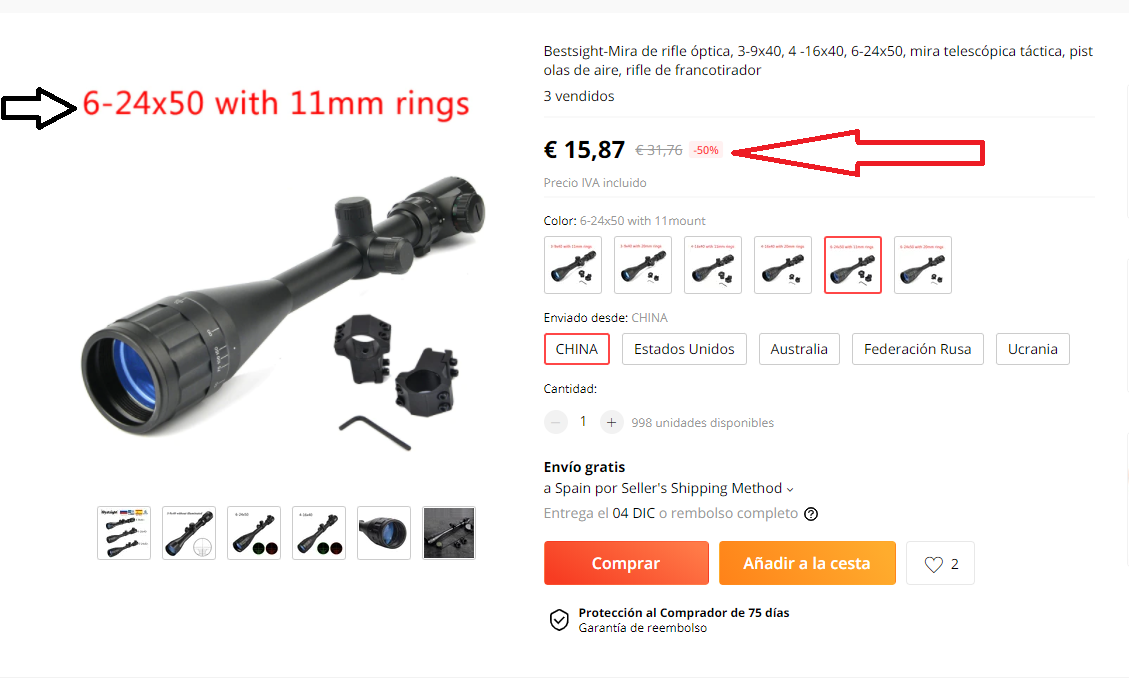The image size is (1129, 678).
Task: Open the blue lens close-up thumbnail
Action: (384, 533)
